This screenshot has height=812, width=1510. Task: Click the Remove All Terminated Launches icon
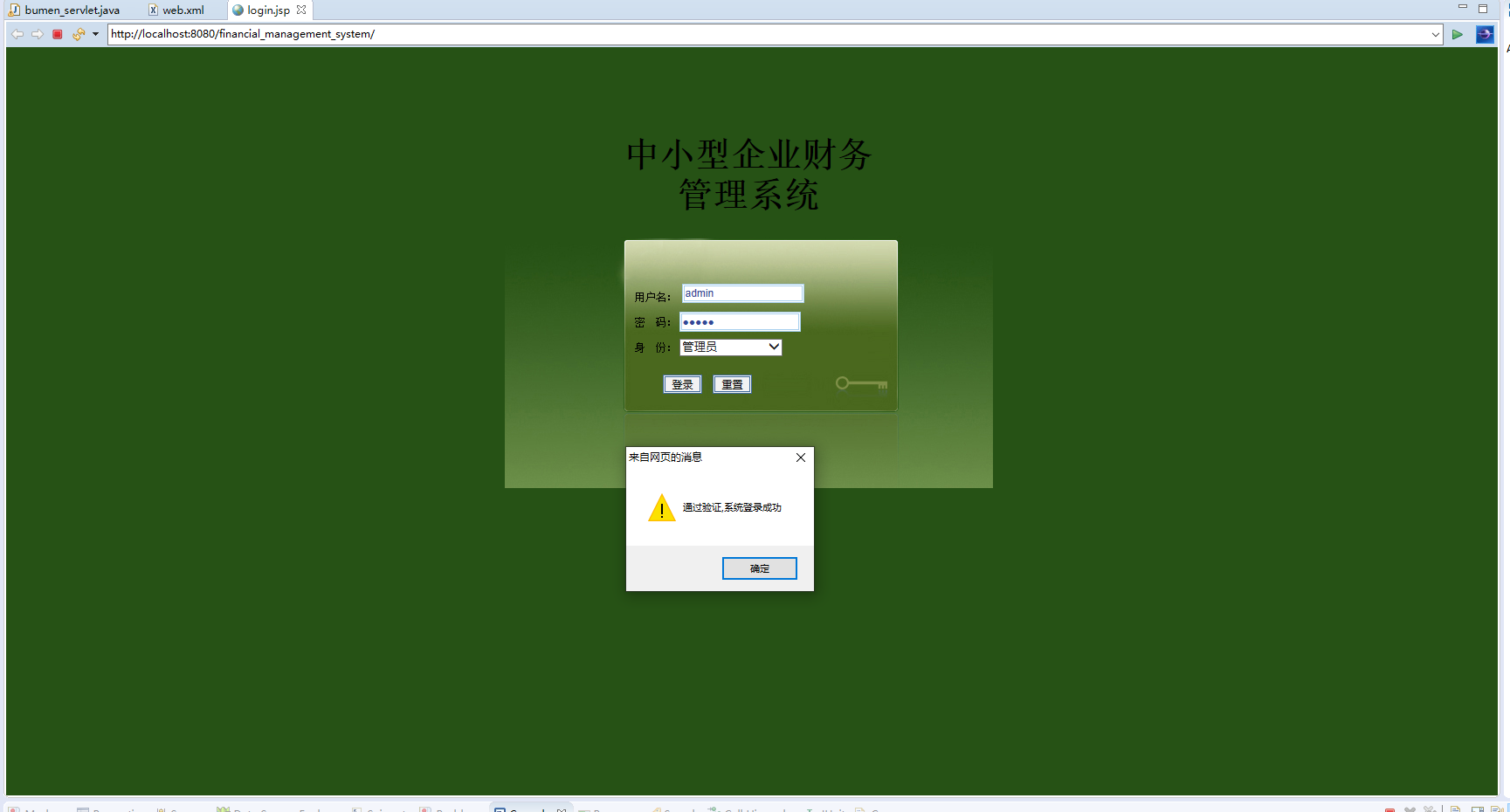(1431, 809)
